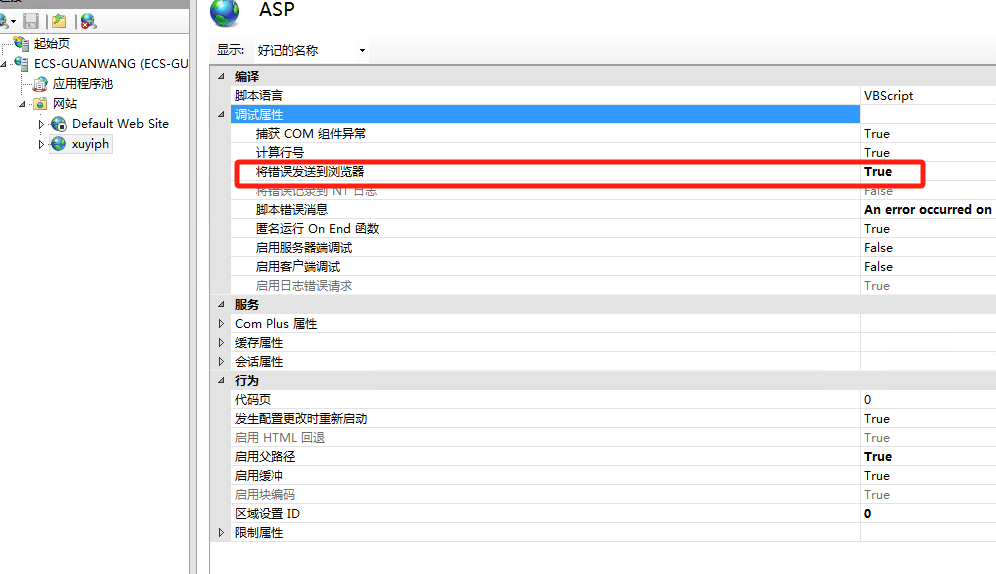Collapse the 调试属性 section
The height and width of the screenshot is (574, 996).
click(221, 114)
